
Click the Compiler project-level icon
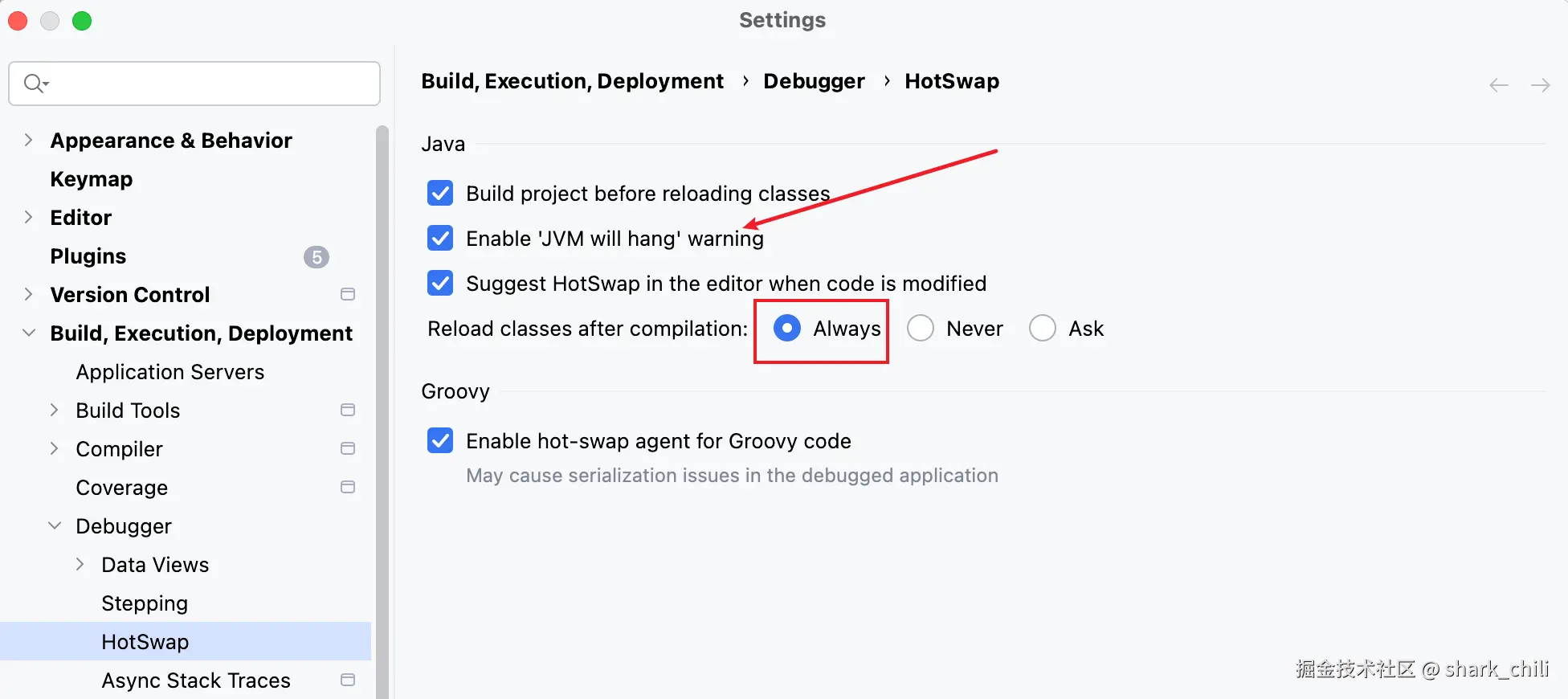click(348, 449)
